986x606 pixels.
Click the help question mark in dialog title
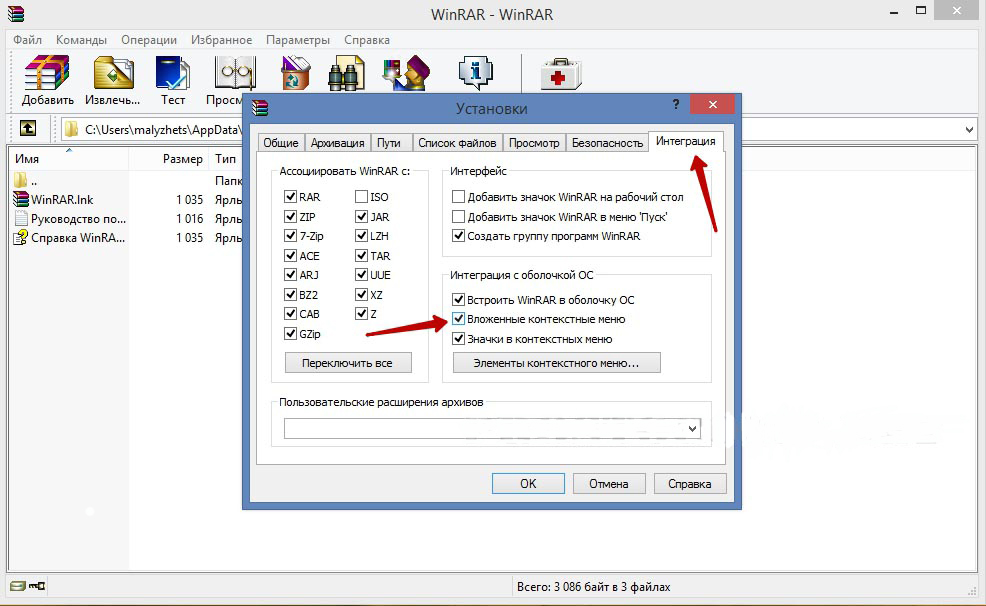[x=676, y=105]
